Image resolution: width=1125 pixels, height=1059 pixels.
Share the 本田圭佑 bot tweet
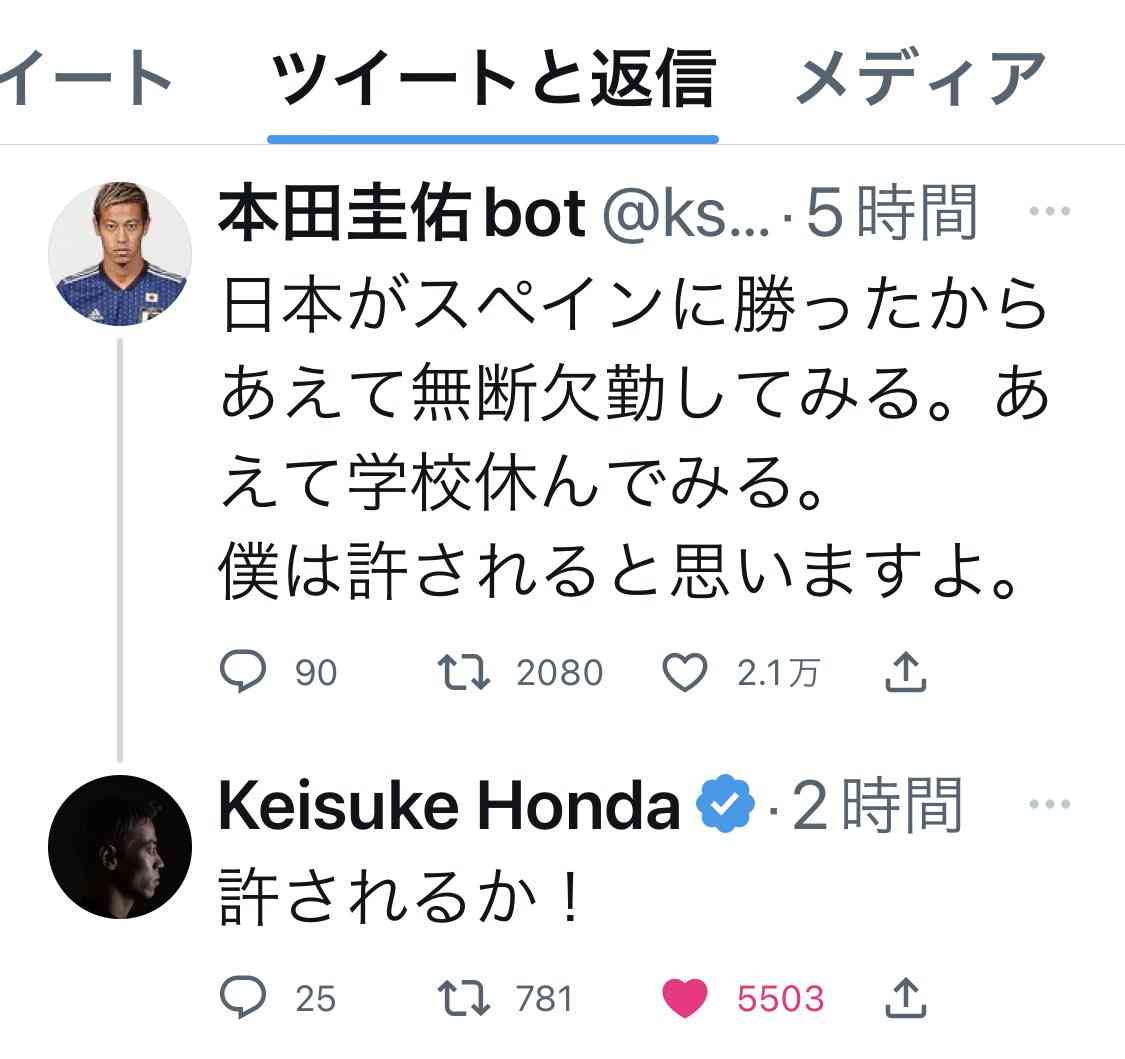click(x=907, y=673)
